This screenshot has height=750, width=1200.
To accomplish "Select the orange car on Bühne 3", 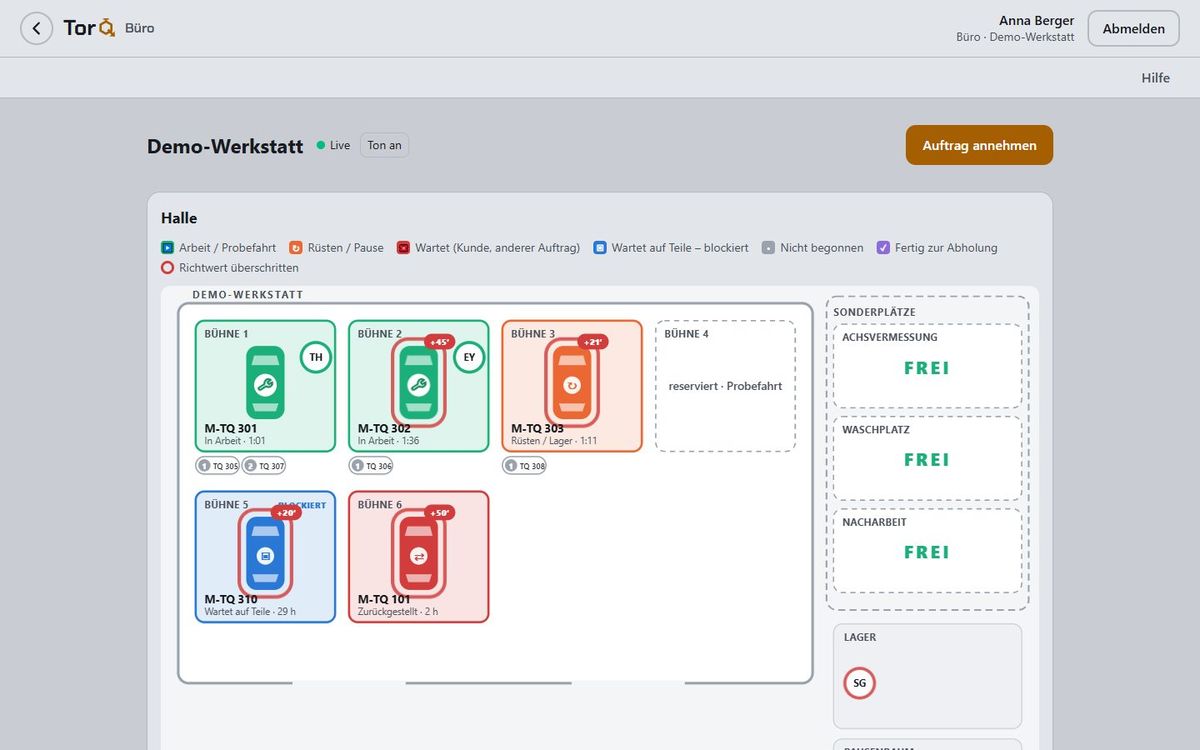I will point(572,383).
